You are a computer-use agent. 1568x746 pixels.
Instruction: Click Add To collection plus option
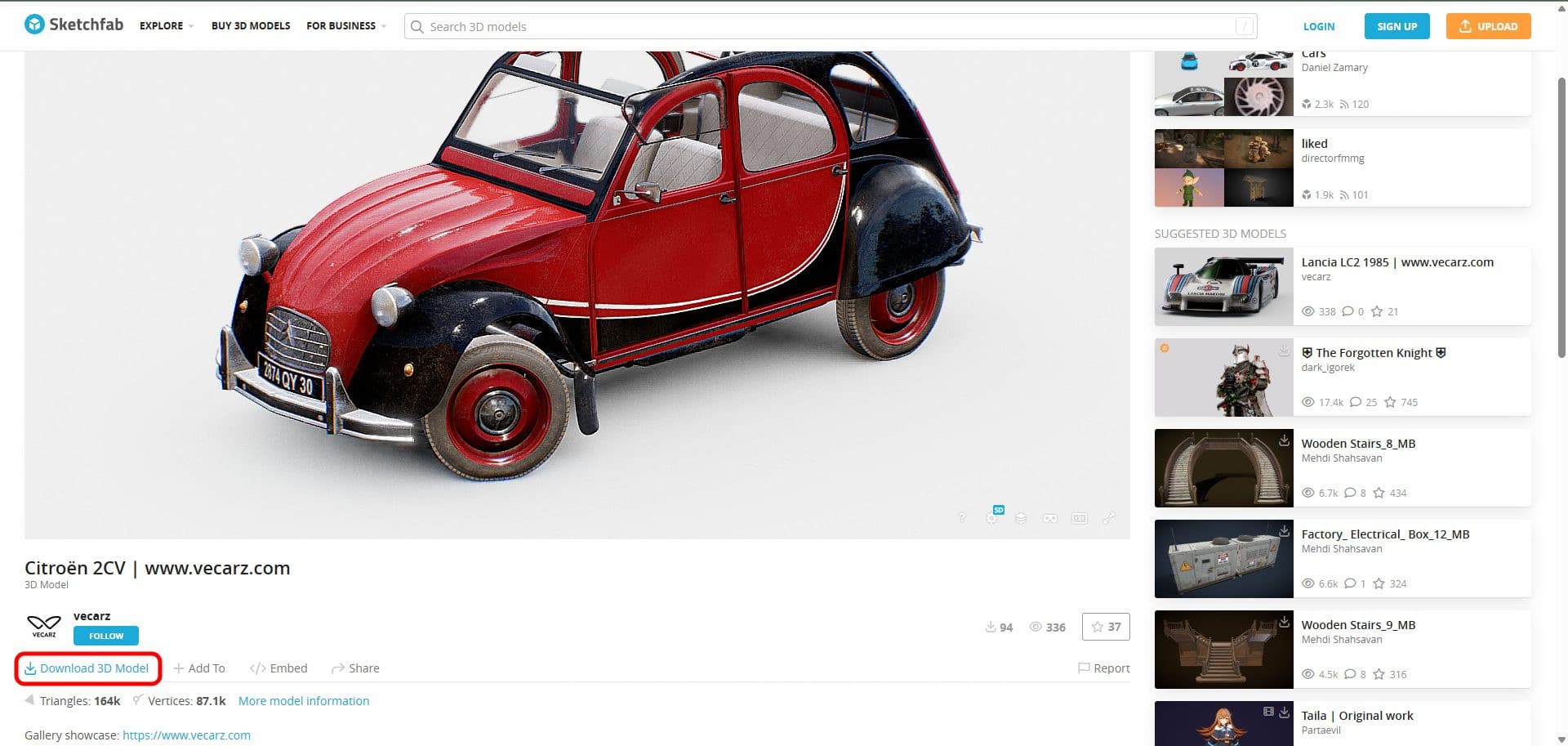click(199, 668)
